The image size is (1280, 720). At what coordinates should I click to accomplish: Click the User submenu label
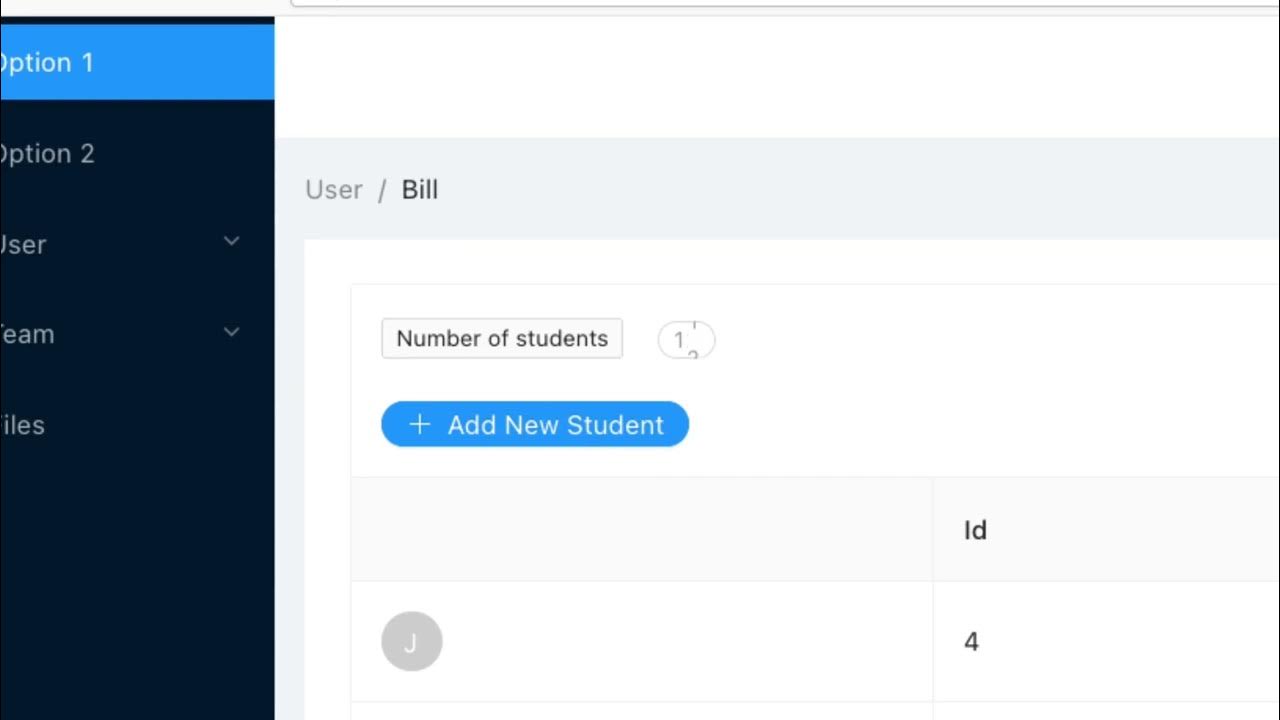24,245
